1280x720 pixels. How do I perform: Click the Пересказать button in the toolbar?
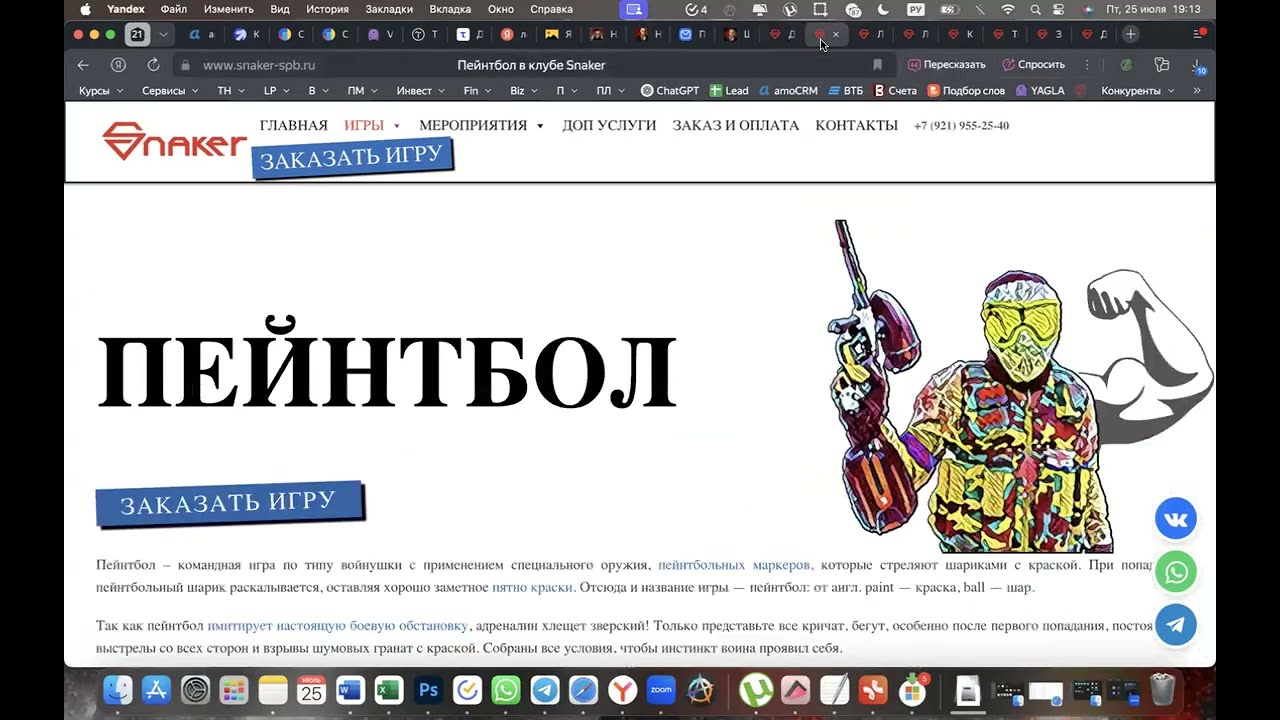[946, 65]
